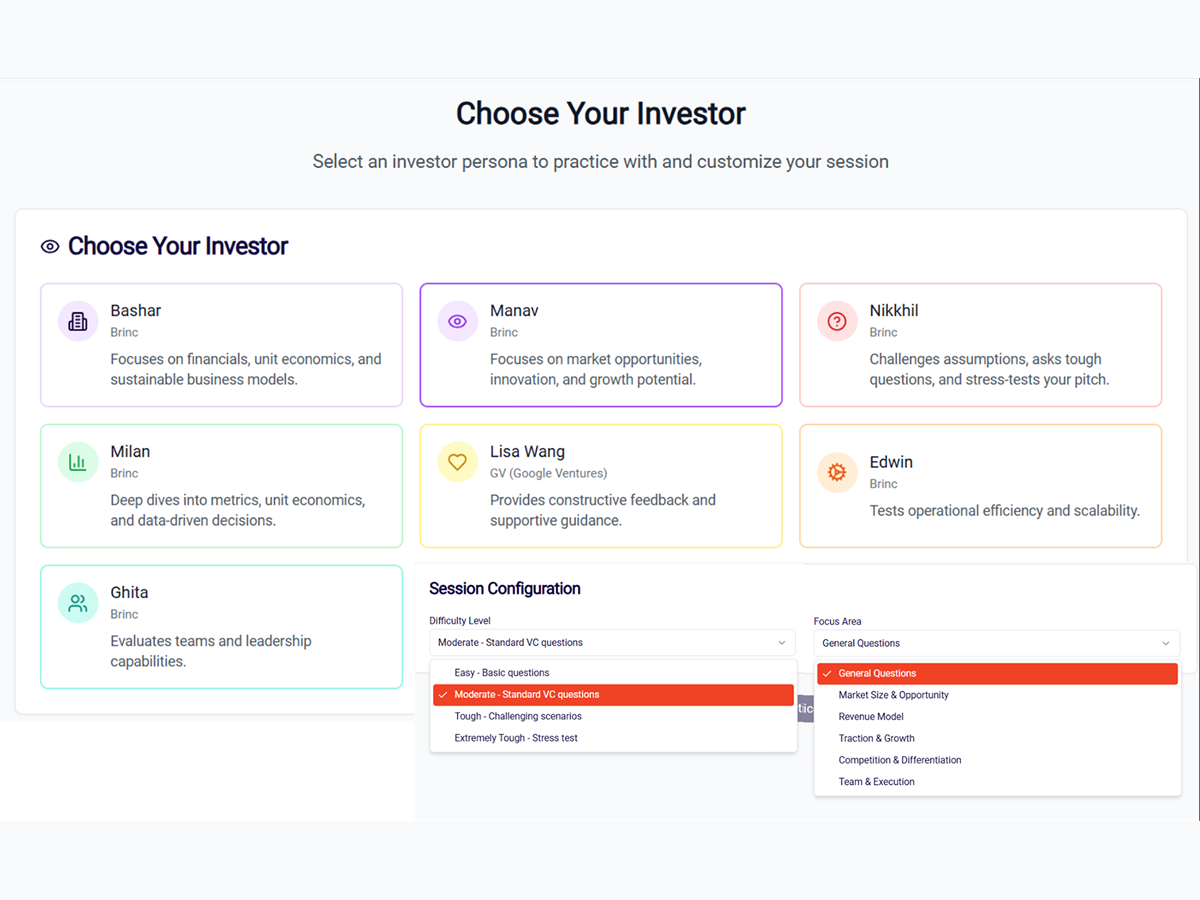Open the Focus Area dropdown chevron
This screenshot has height=900, width=1200.
tap(1166, 643)
